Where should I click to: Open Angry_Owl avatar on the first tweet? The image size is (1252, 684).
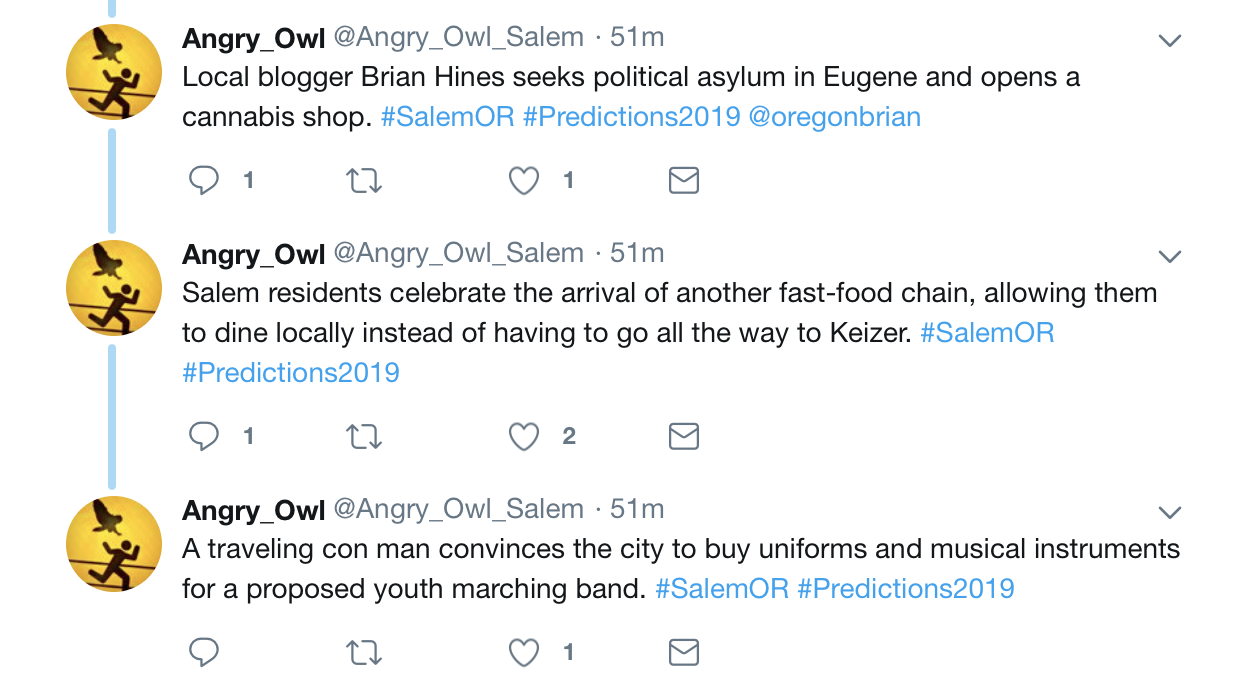pos(113,72)
